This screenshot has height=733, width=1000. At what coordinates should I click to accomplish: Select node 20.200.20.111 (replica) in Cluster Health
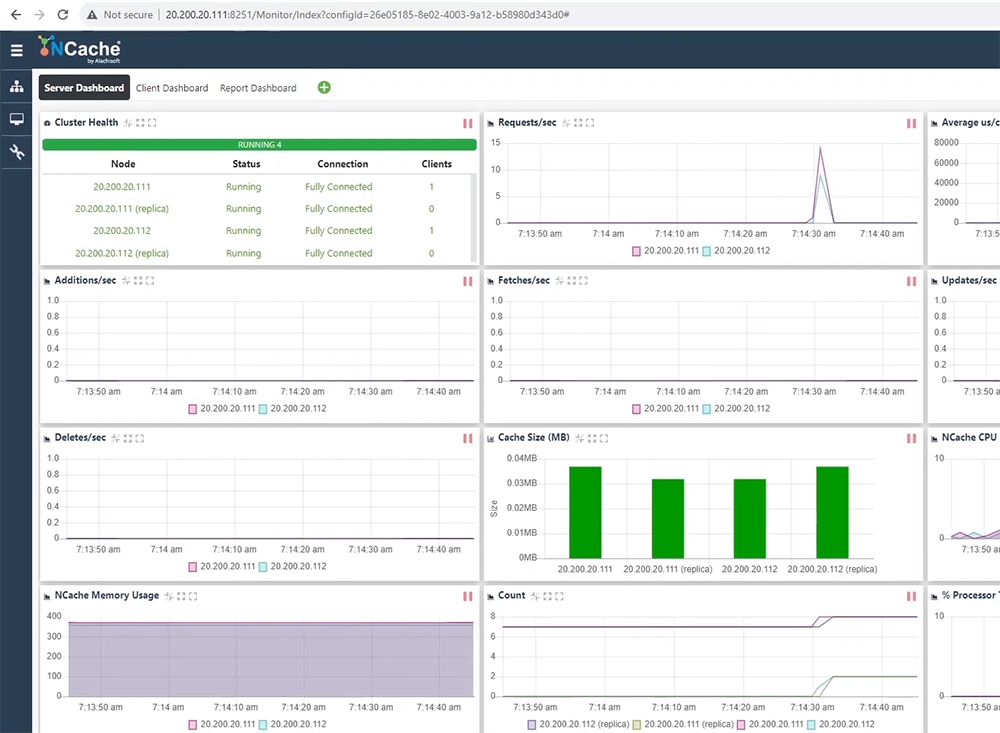122,209
